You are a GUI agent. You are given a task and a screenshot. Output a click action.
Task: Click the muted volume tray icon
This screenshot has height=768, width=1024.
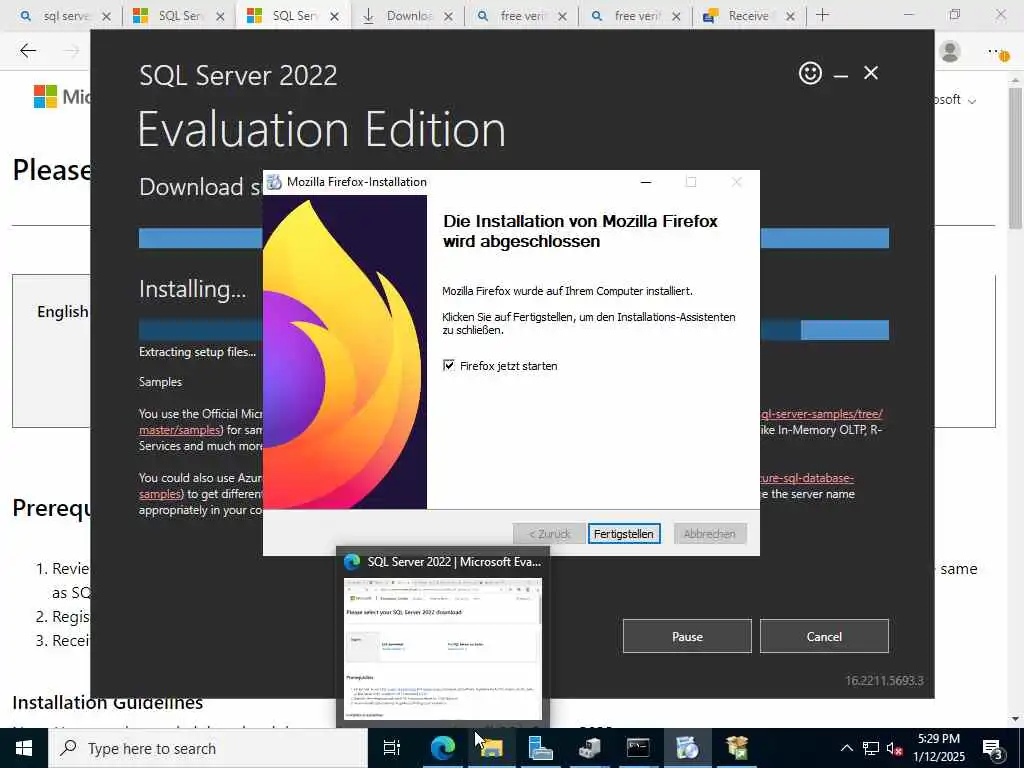pos(895,748)
